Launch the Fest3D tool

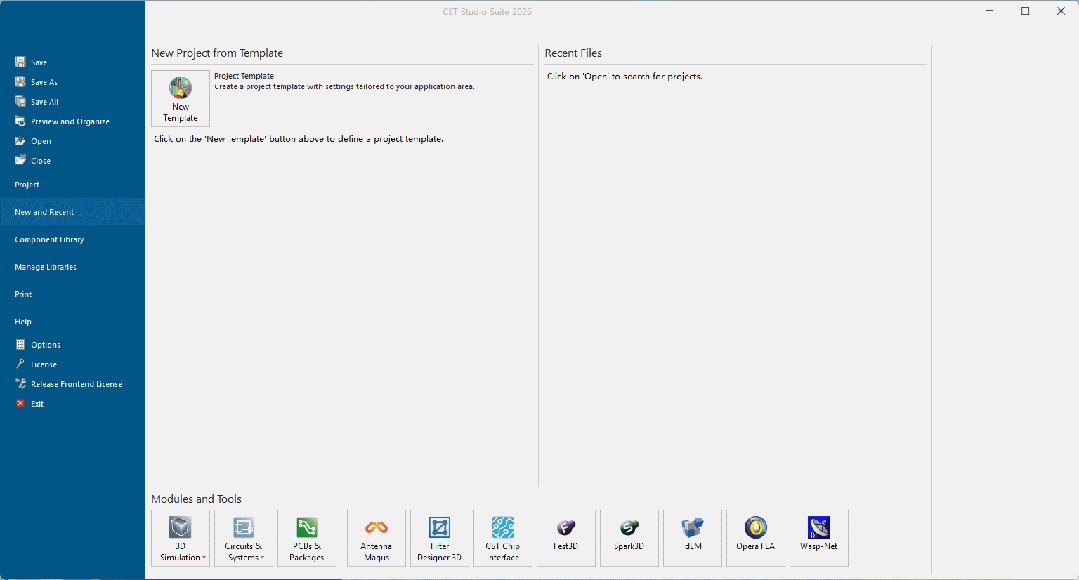point(566,539)
